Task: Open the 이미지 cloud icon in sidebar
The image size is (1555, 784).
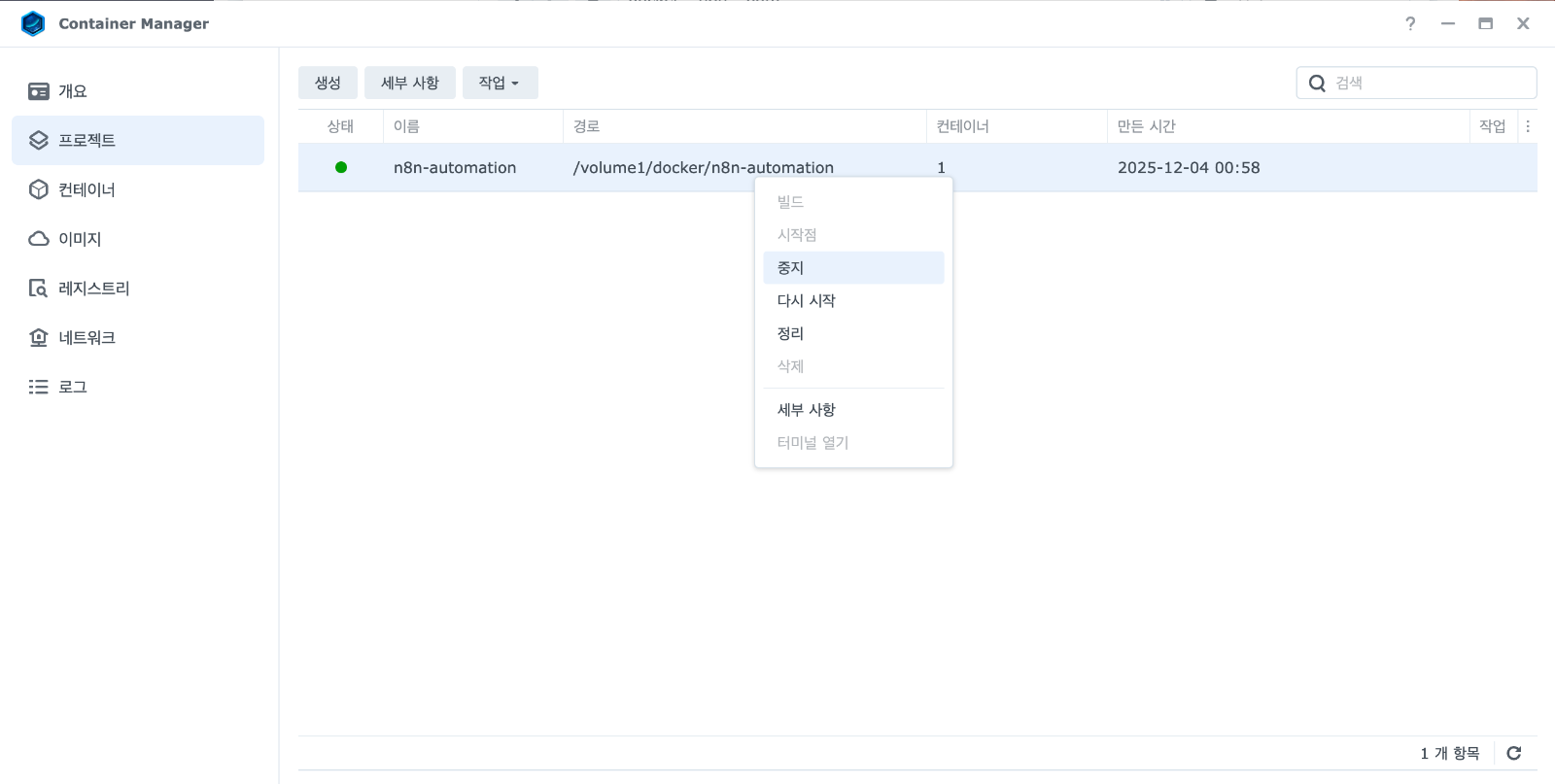Action: tap(39, 239)
